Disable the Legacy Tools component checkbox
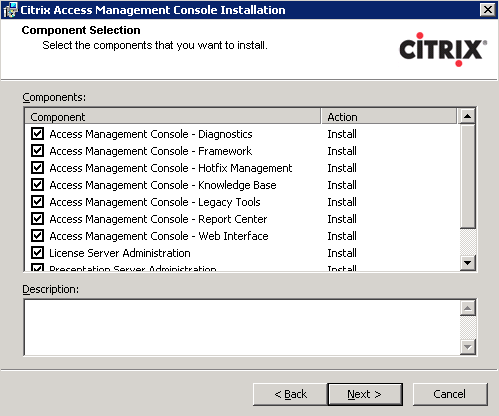Image resolution: width=499 pixels, height=416 pixels. [37, 202]
